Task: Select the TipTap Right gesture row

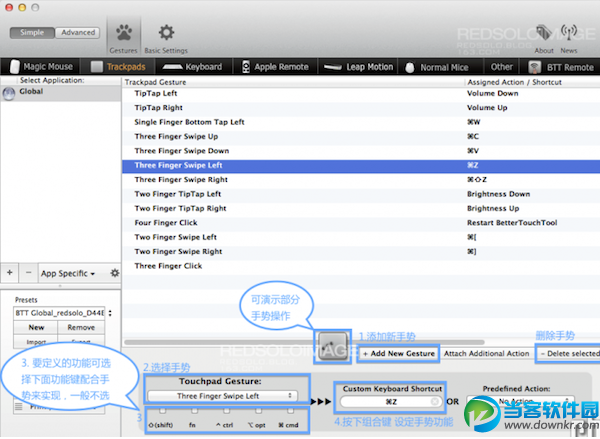Action: click(x=361, y=108)
